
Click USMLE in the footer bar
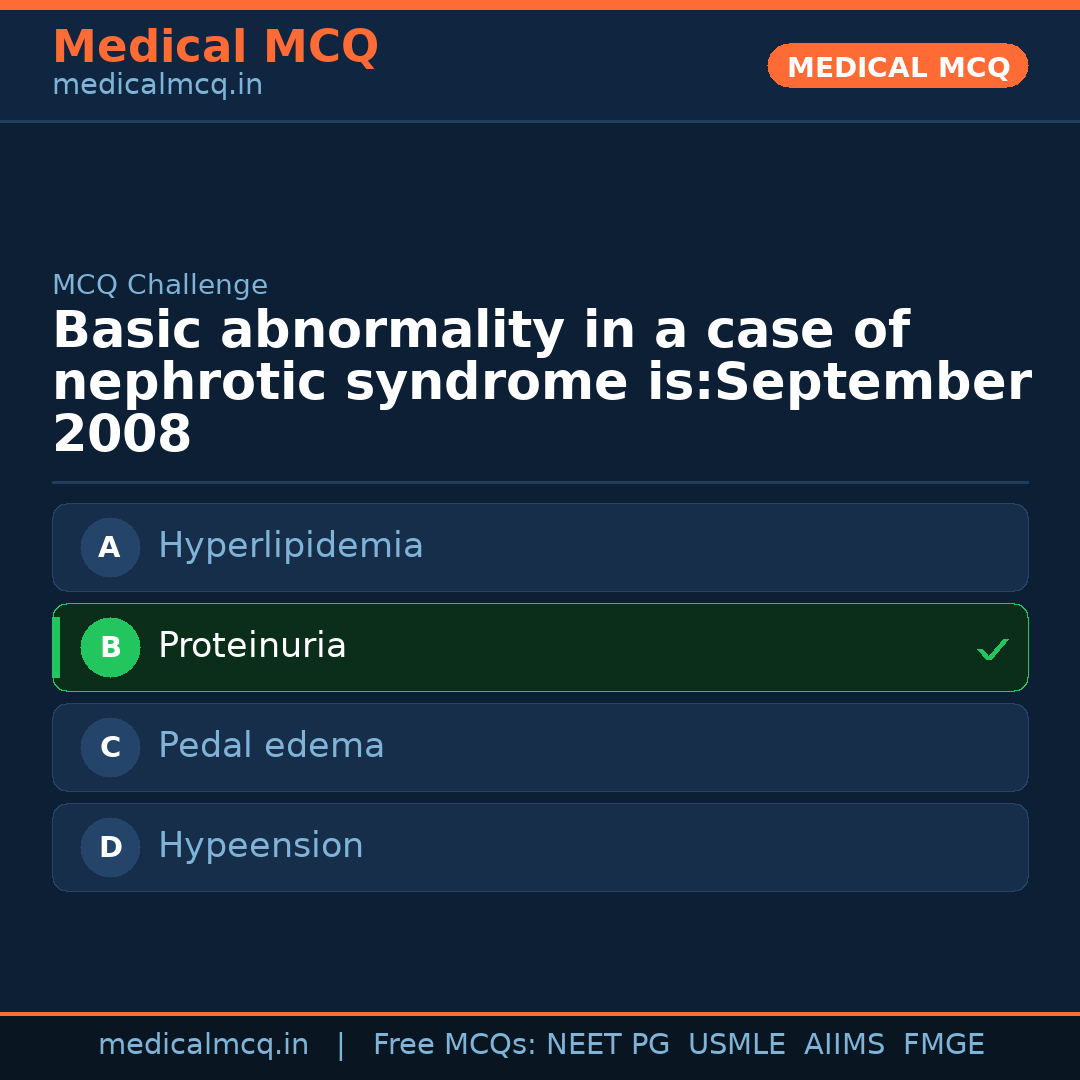coord(736,1045)
